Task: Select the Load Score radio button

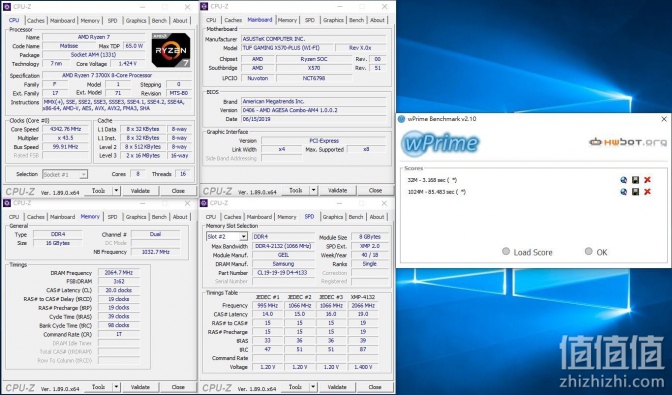Action: point(506,251)
